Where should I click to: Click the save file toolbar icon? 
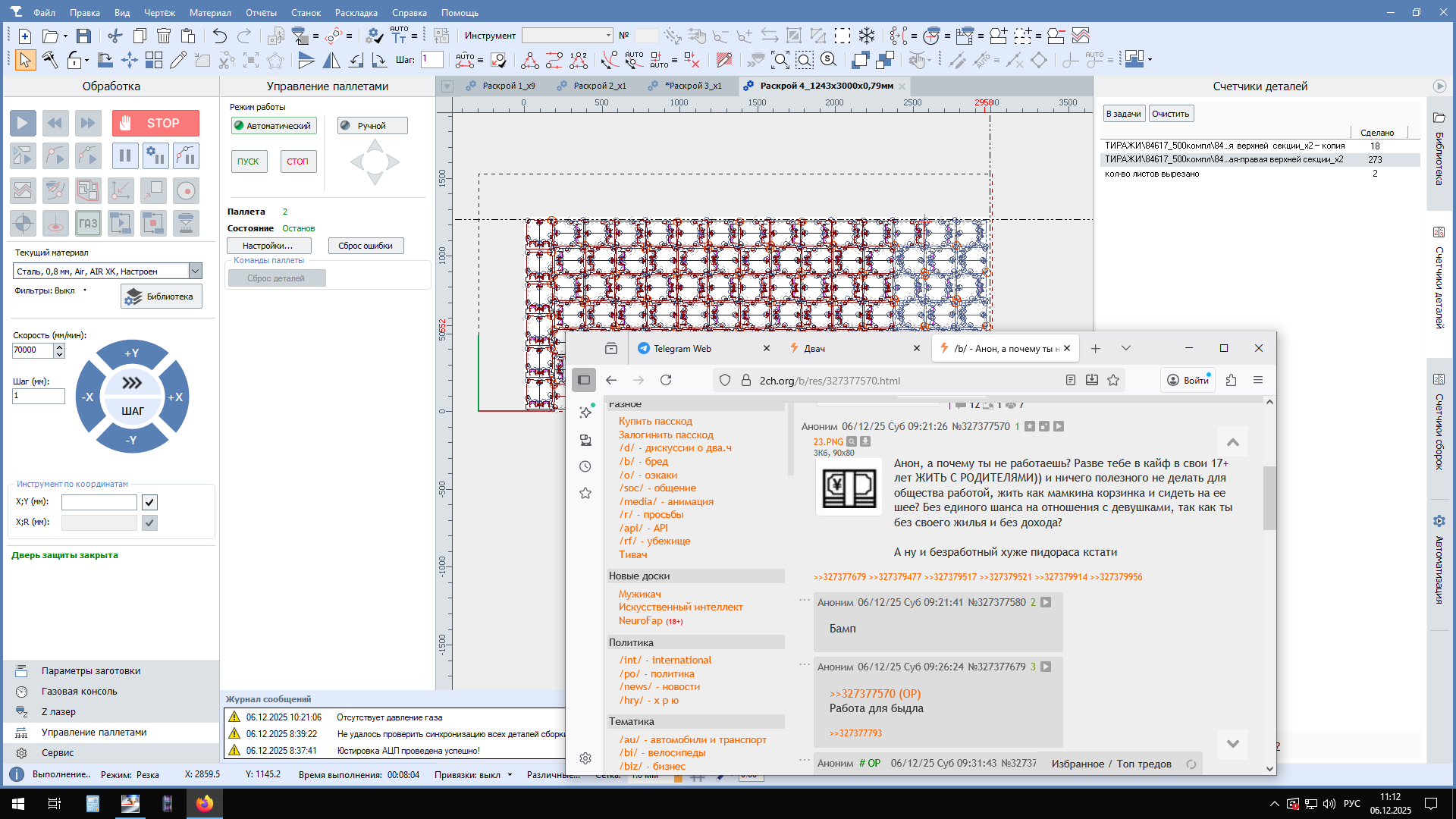pyautogui.click(x=83, y=36)
